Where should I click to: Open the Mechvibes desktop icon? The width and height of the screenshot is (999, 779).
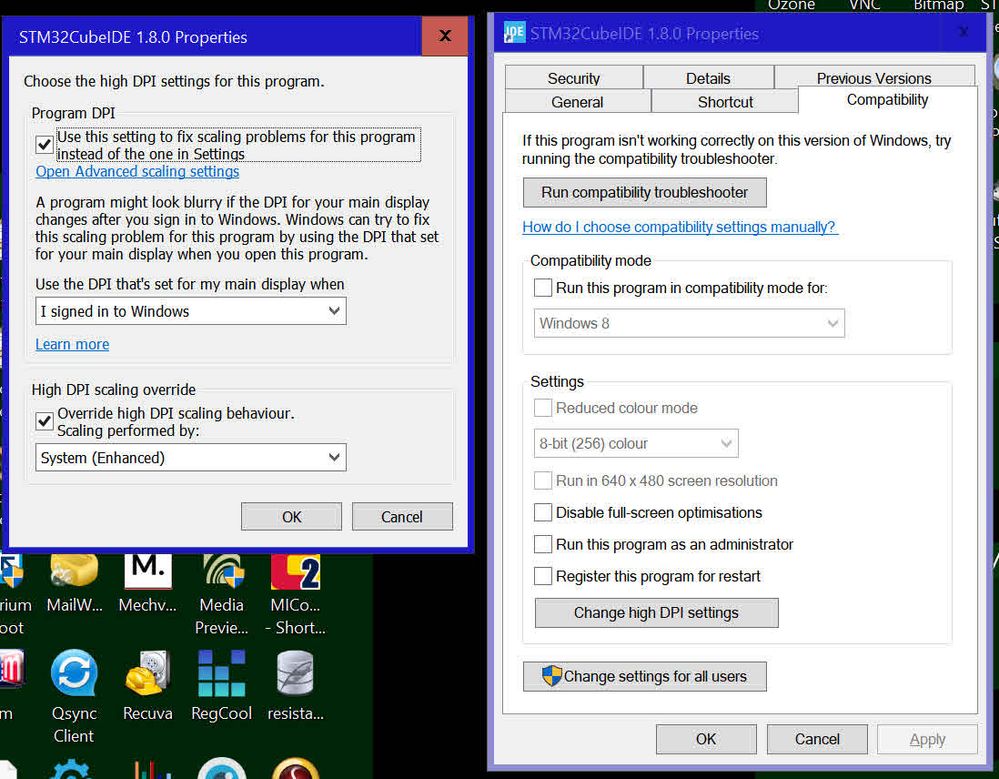pyautogui.click(x=148, y=581)
